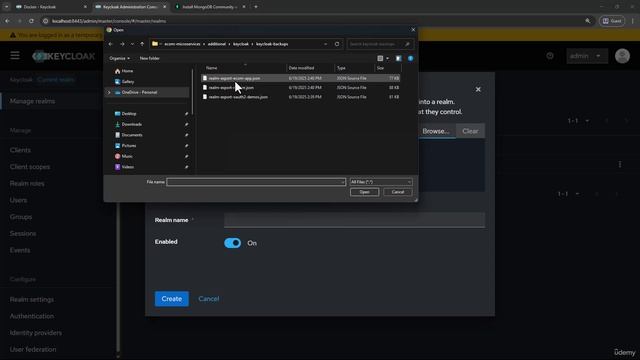Click the ecom-microservices breadcrumb

tap(182, 44)
